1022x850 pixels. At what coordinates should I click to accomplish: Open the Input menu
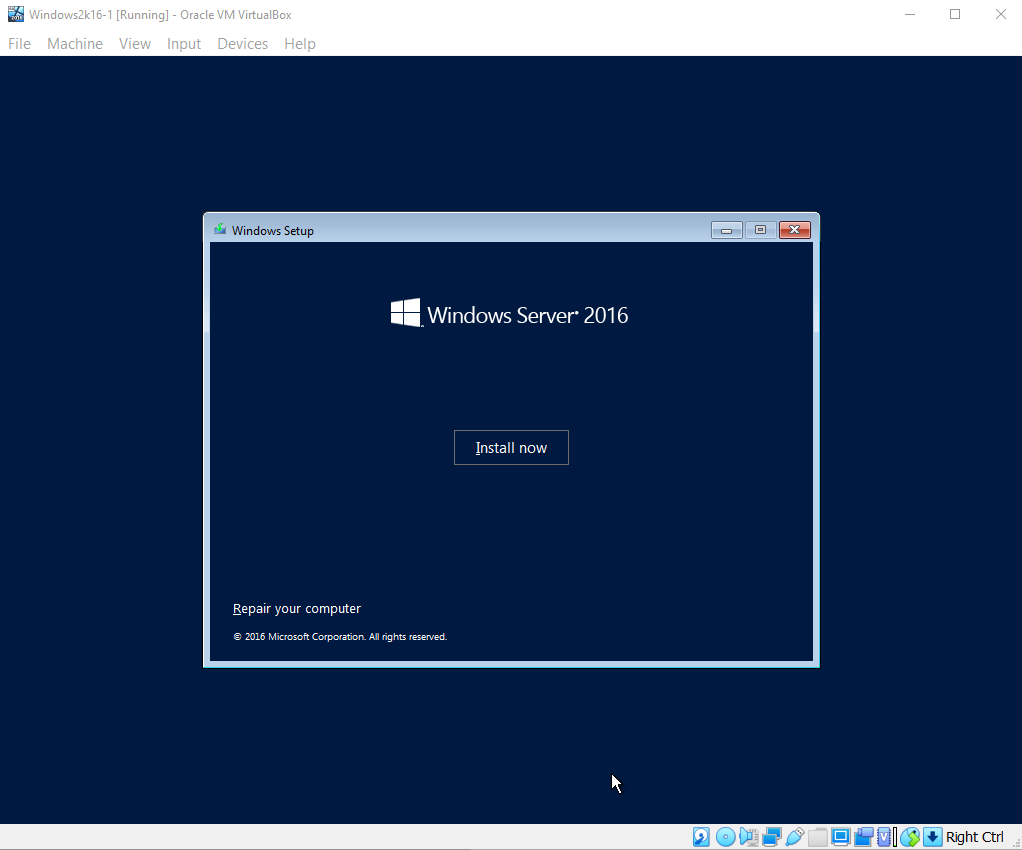click(x=184, y=44)
